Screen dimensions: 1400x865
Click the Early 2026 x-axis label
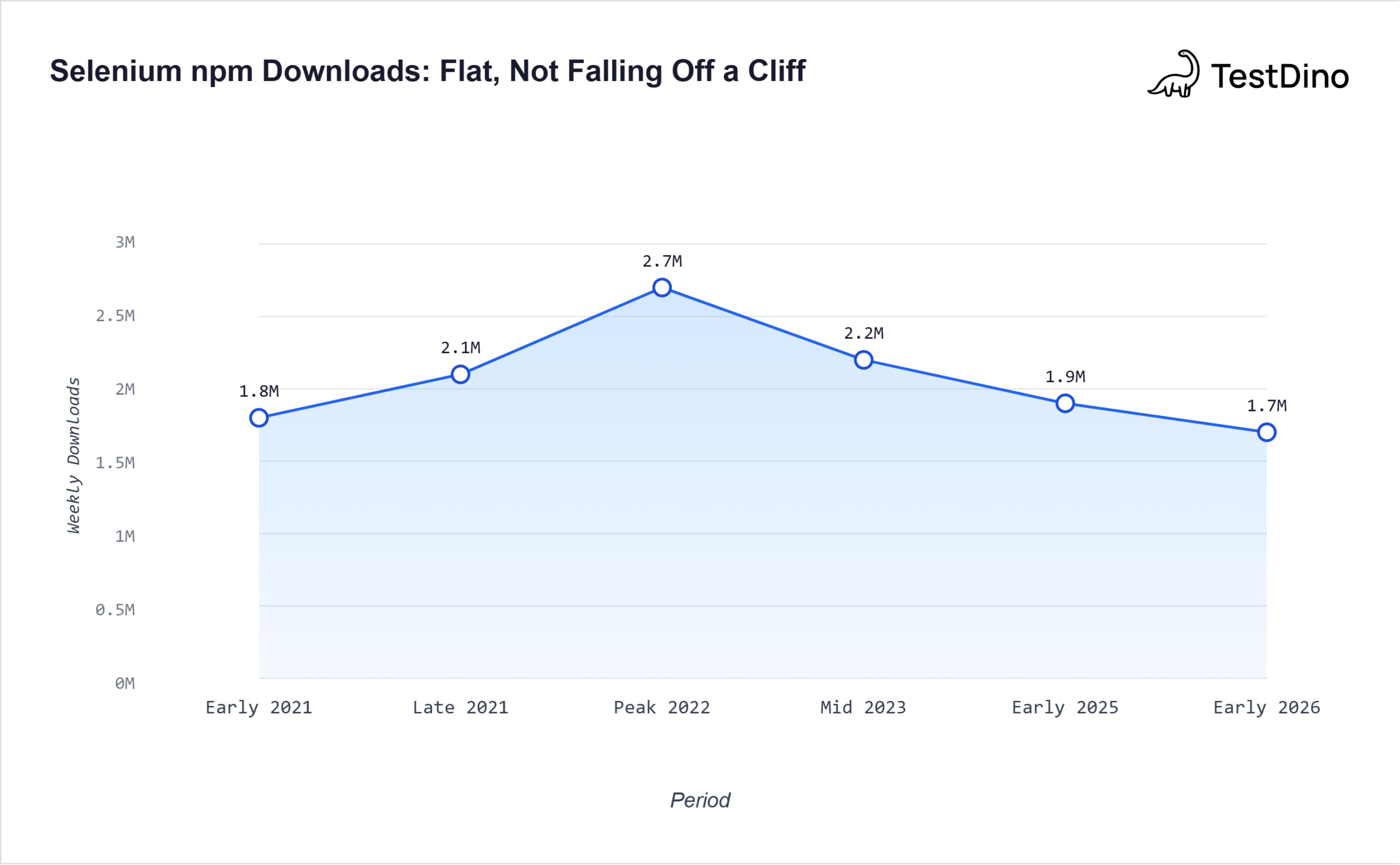click(1267, 707)
